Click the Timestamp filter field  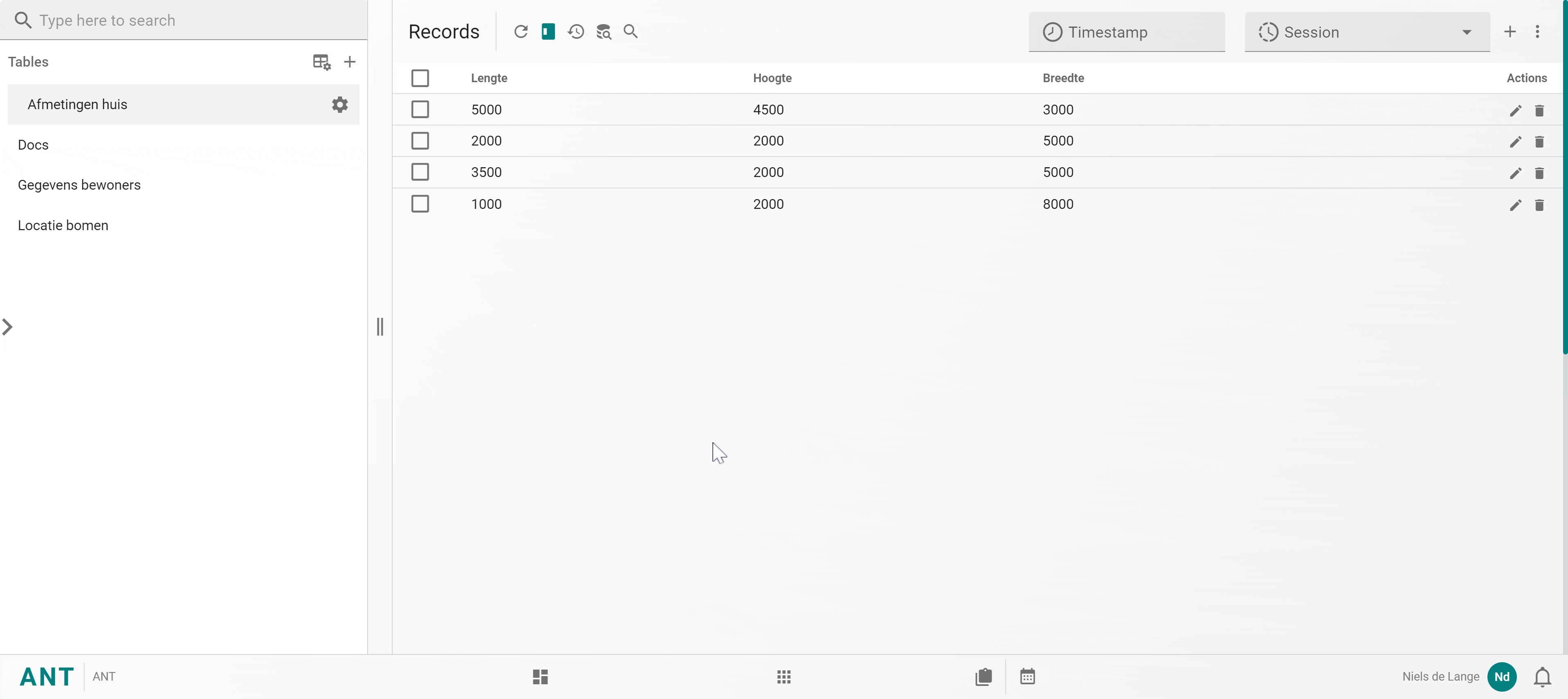tap(1126, 32)
